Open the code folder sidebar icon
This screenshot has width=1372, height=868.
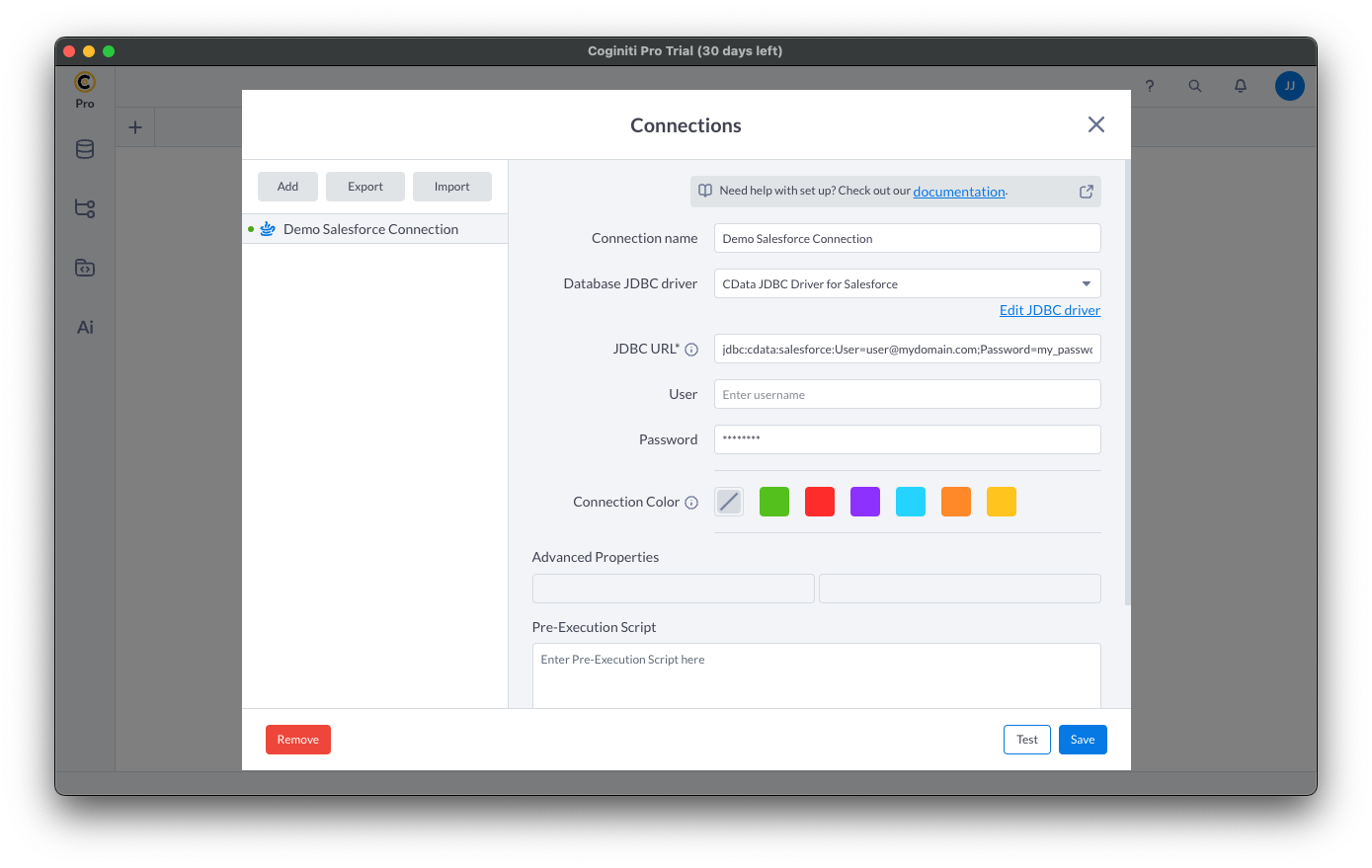pos(85,268)
